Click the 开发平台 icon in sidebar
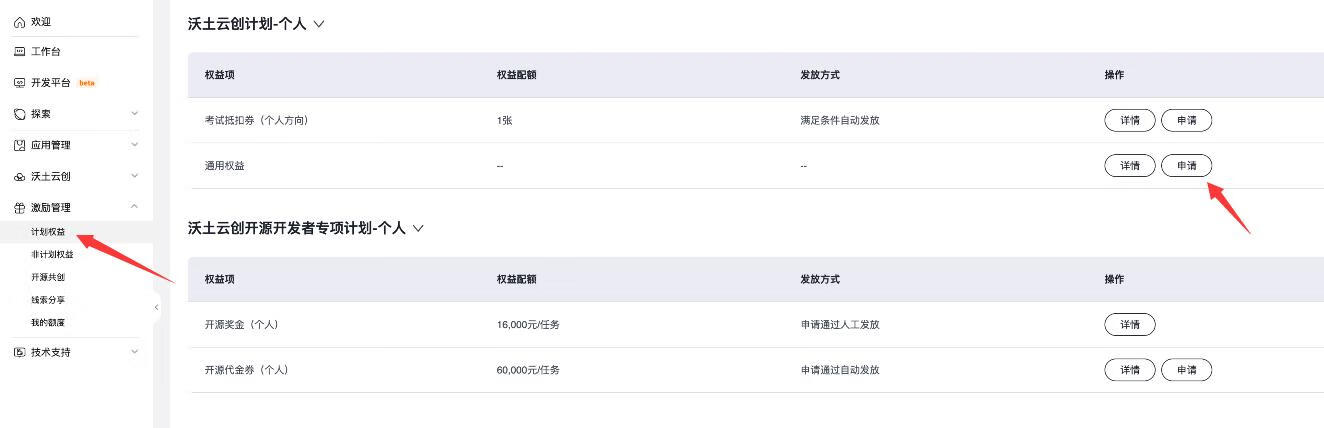1324x428 pixels. pos(20,83)
